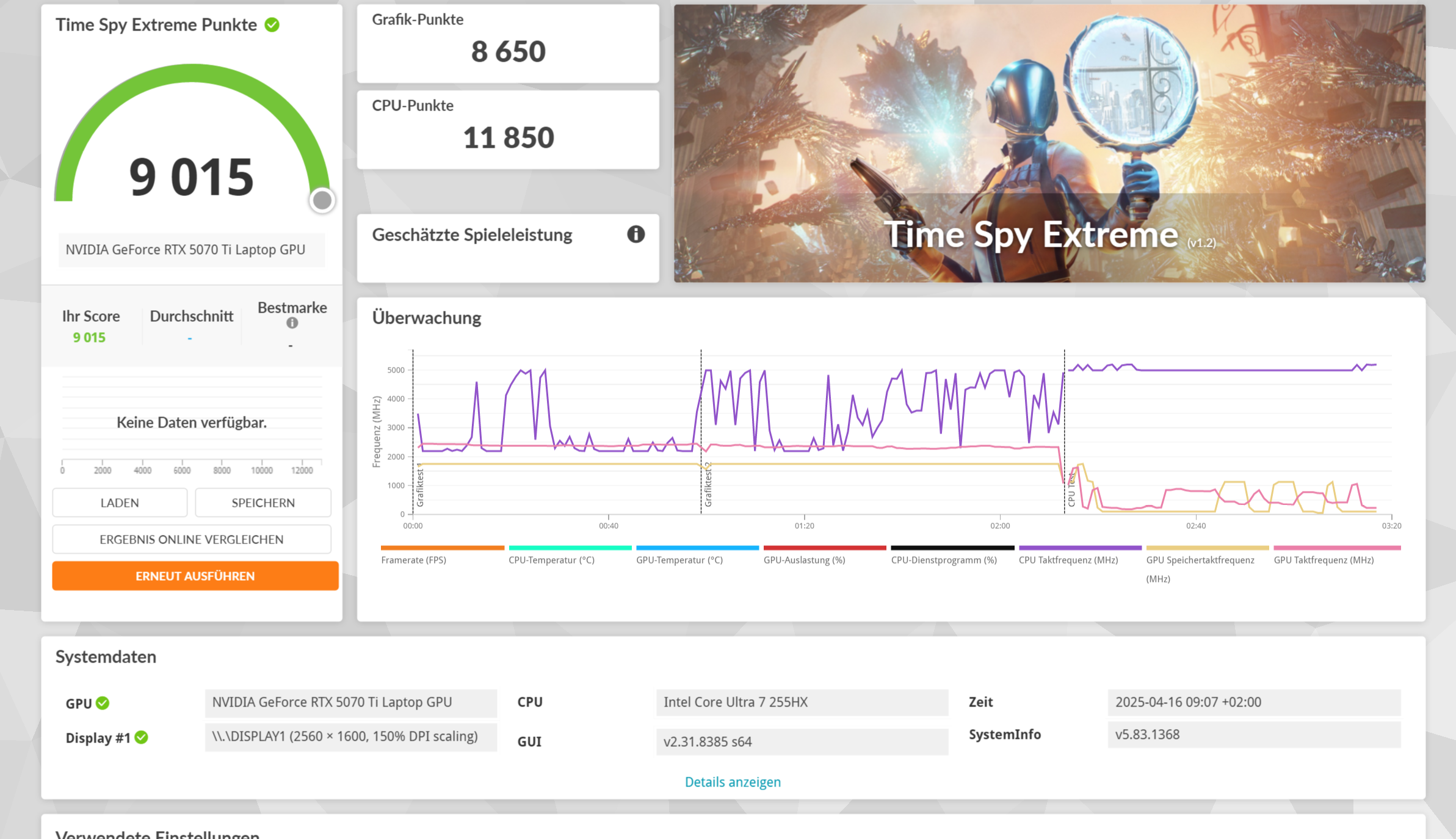The image size is (1456, 839).
Task: Click the GPU-Auslastung legend color bar
Action: click(824, 547)
